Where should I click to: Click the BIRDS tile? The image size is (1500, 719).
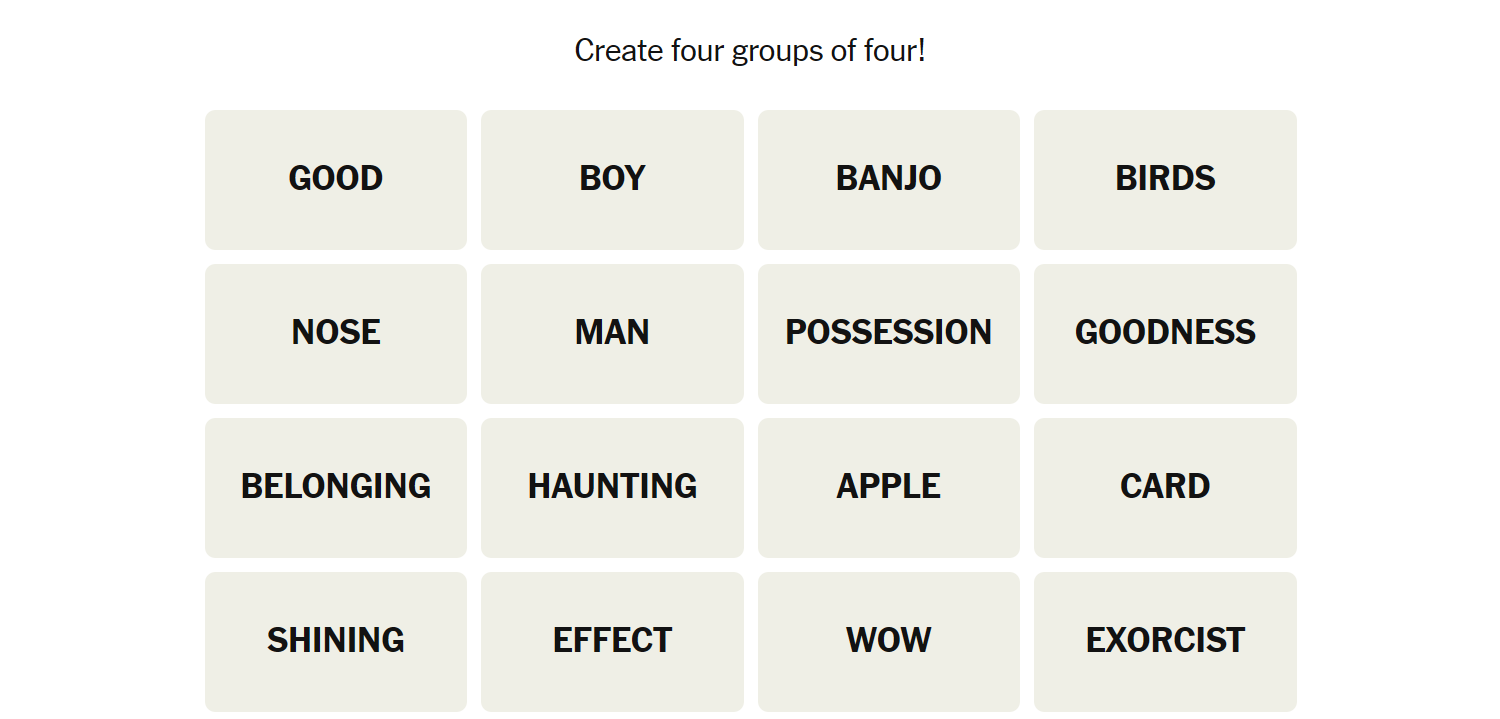(x=1165, y=180)
